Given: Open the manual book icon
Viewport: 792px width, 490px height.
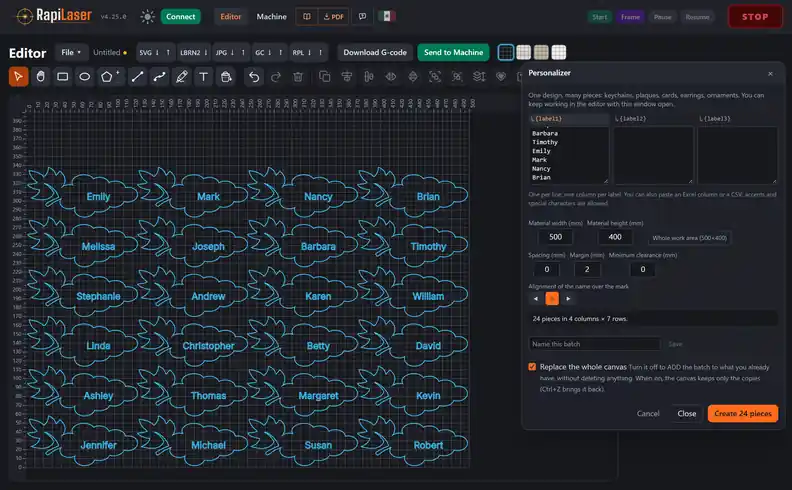Looking at the screenshot, I should tap(307, 17).
